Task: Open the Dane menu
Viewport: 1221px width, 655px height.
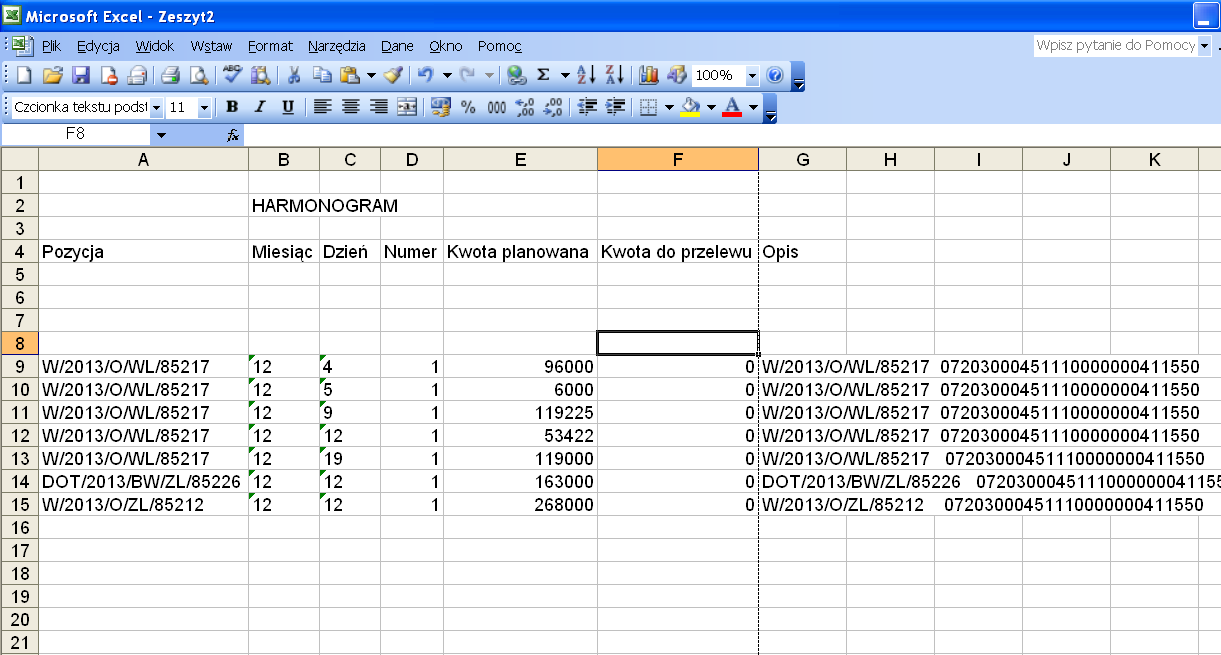Action: click(x=397, y=46)
